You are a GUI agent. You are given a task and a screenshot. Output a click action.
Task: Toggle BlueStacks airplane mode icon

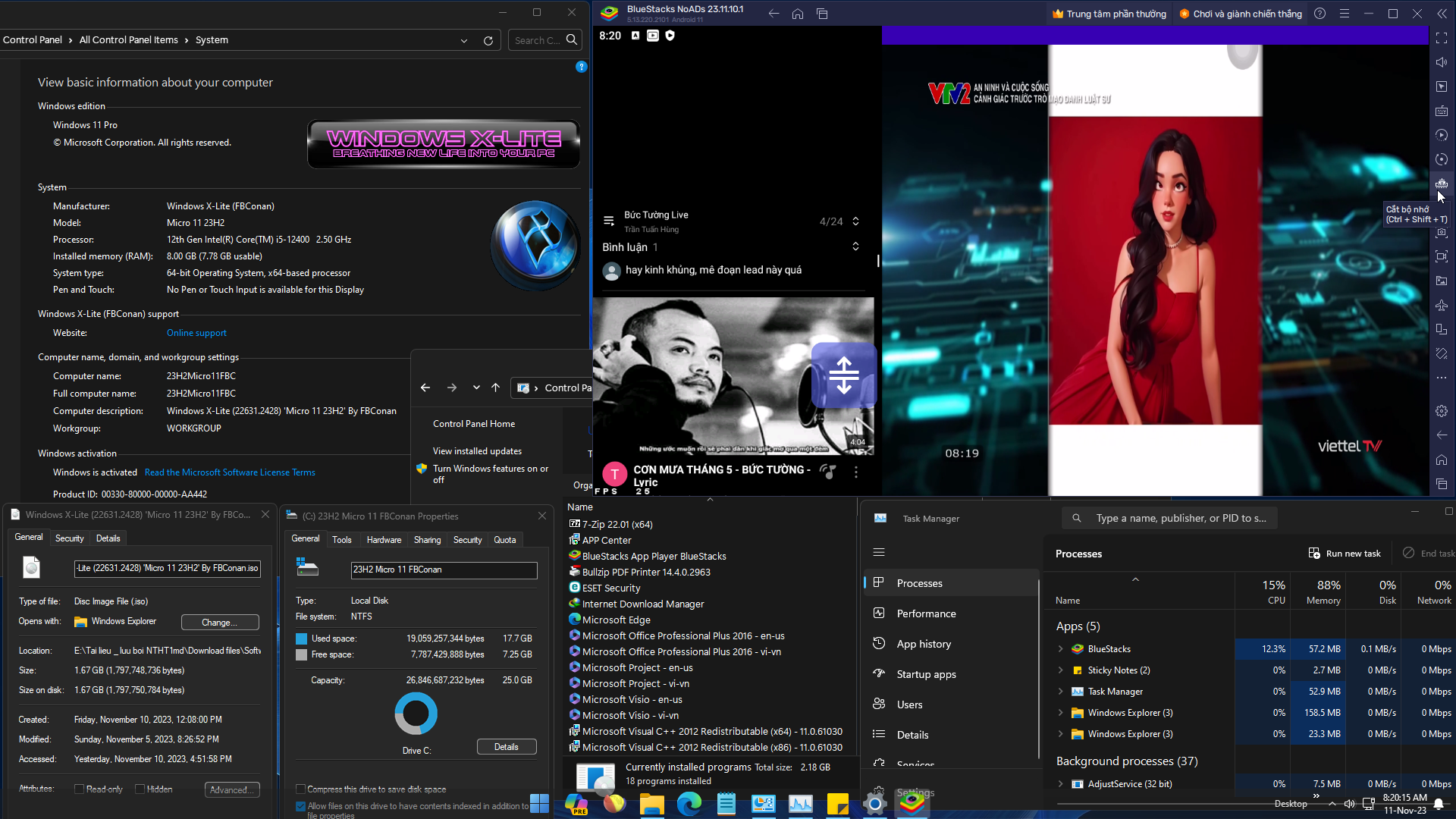point(1442,305)
